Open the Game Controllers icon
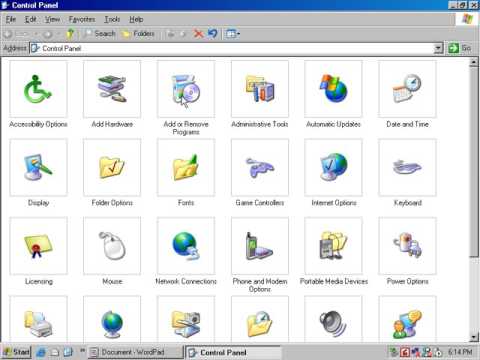The image size is (480, 360). click(260, 167)
